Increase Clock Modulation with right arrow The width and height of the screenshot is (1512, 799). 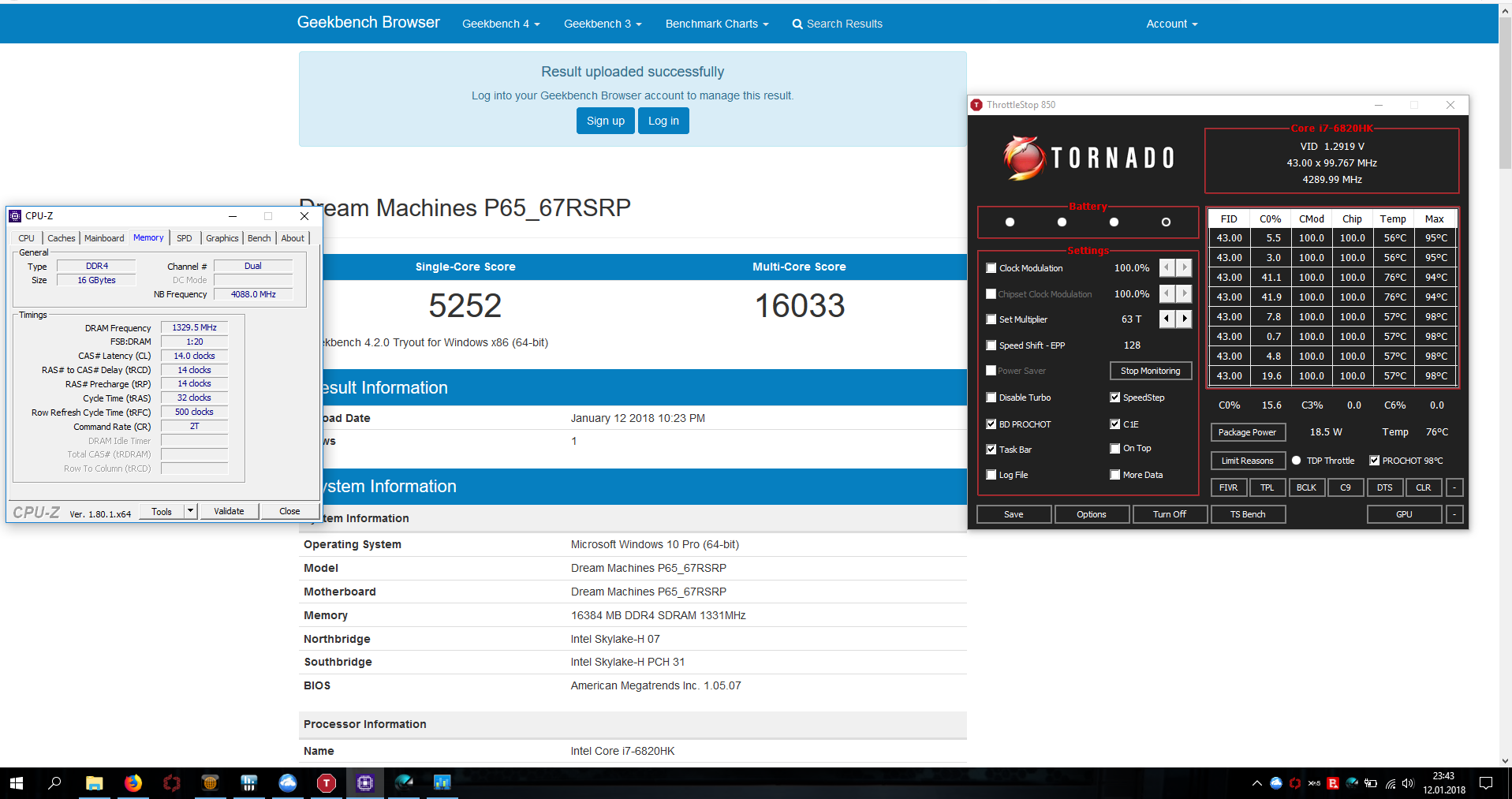coord(1184,268)
